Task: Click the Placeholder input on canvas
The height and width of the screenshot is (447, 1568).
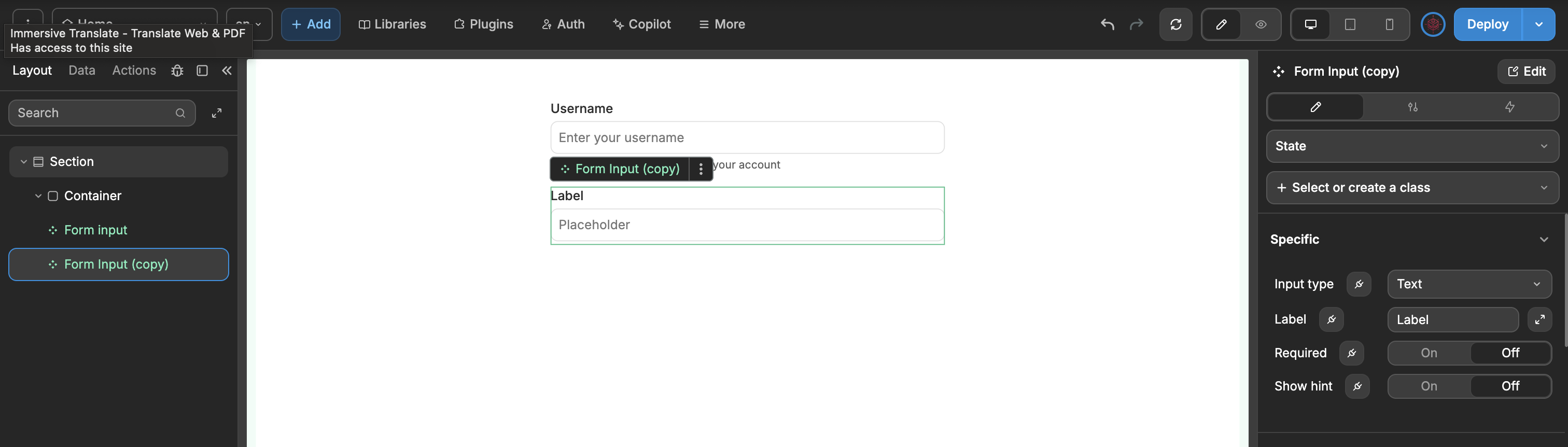Action: 748,225
